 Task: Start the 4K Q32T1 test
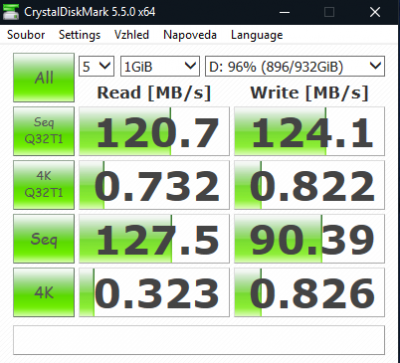[44, 185]
